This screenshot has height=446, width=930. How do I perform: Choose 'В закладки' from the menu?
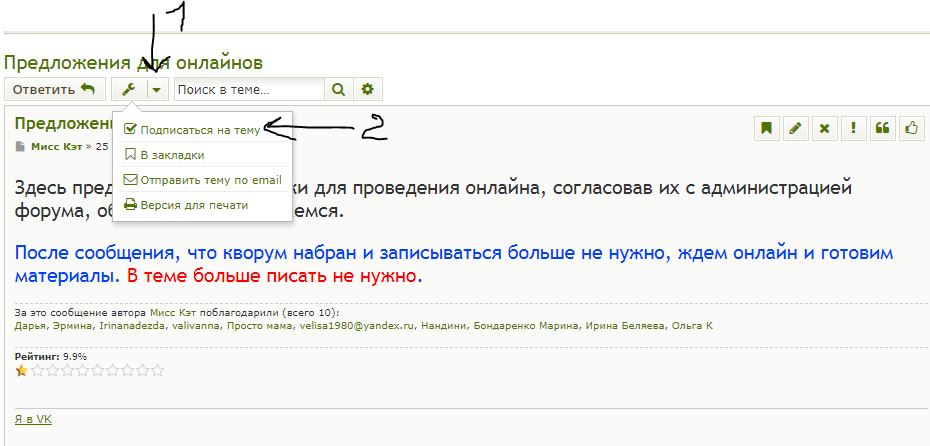(172, 155)
